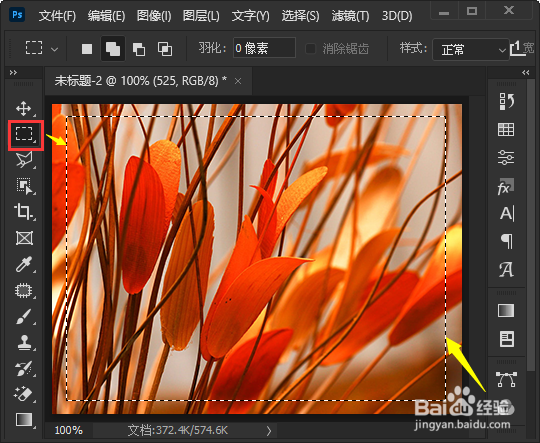Screen dimensions: 540x443
Task: Select the History Brush tool
Action: pos(24,368)
